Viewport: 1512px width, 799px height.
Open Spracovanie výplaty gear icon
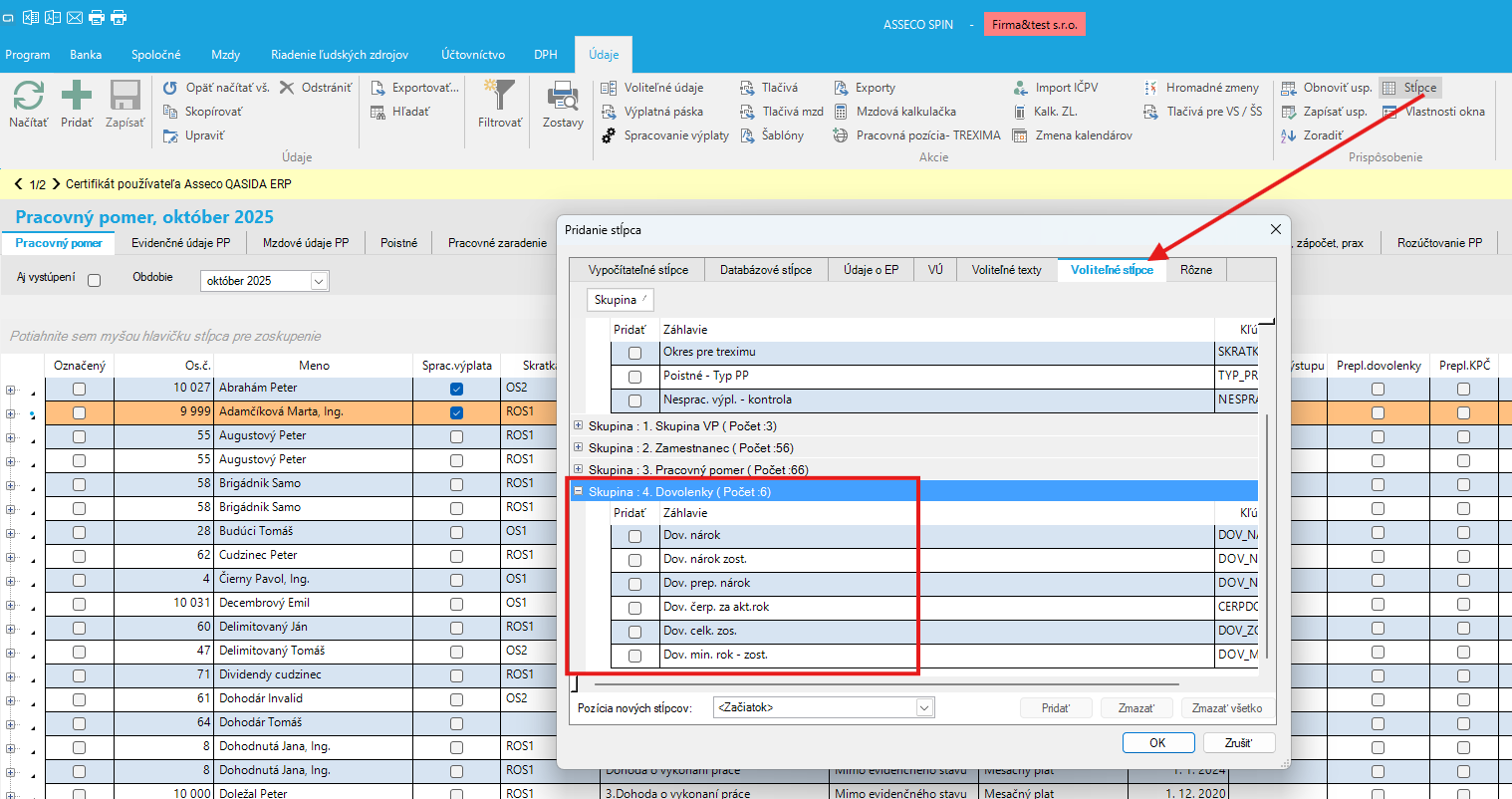(x=609, y=135)
